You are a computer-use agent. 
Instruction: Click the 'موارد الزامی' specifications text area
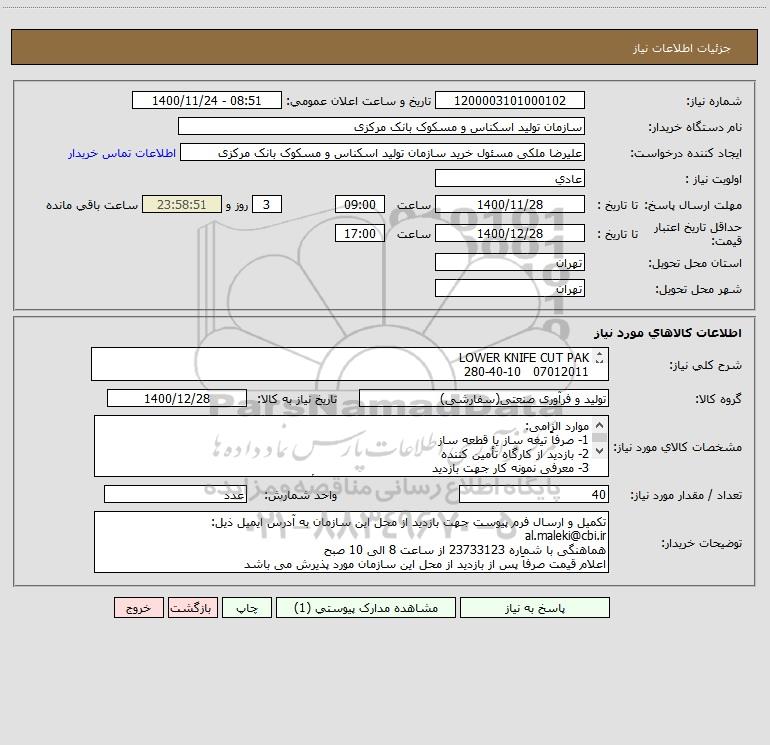(x=351, y=446)
